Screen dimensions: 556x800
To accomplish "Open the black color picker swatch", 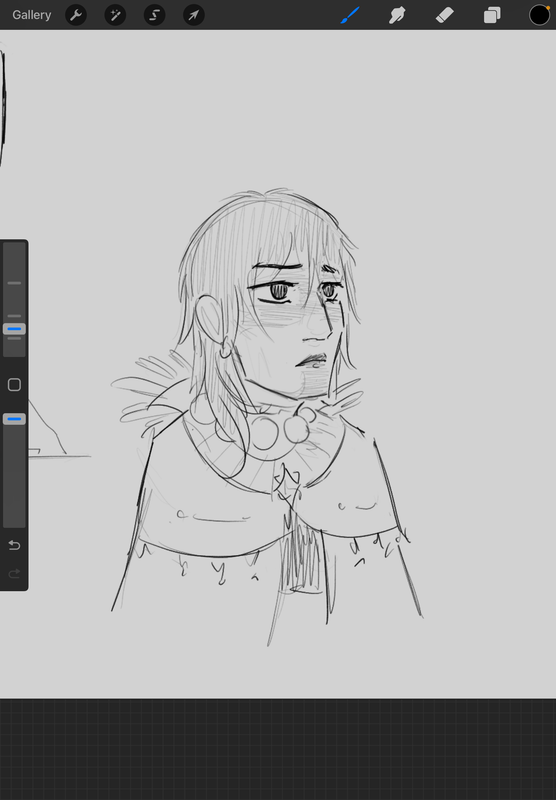I will point(539,15).
